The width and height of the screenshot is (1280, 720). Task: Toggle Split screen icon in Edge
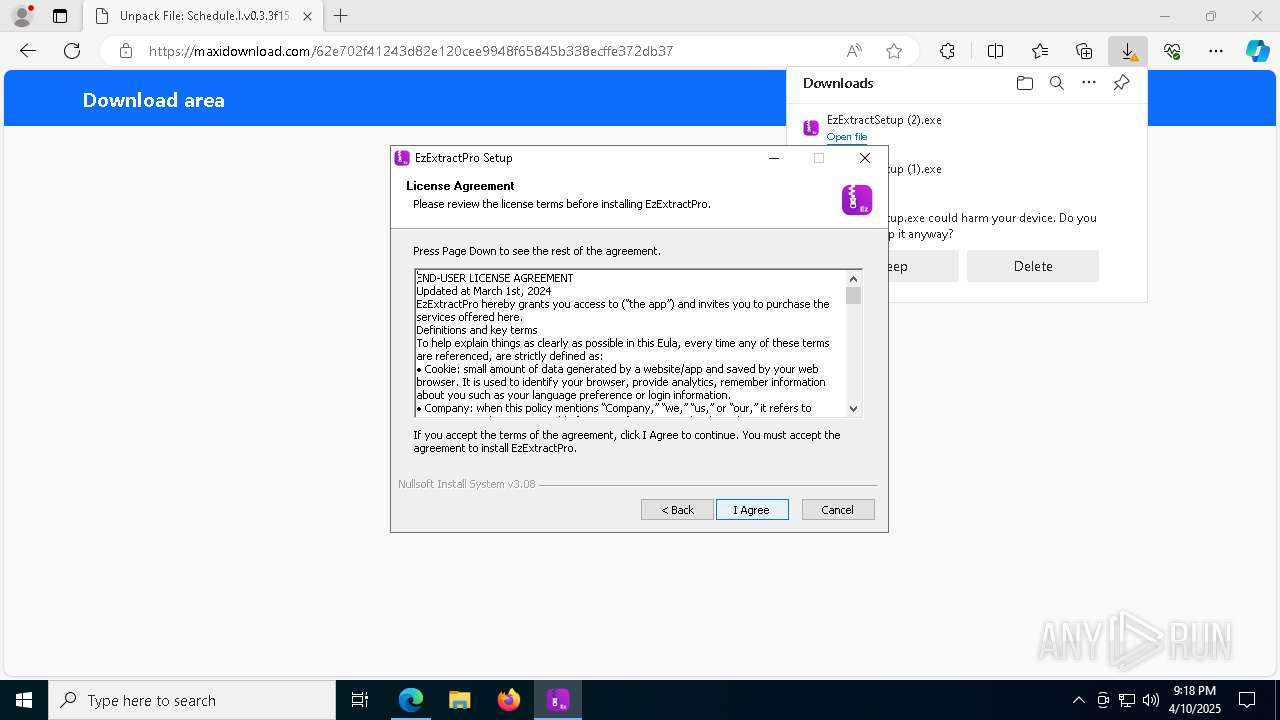coord(995,51)
